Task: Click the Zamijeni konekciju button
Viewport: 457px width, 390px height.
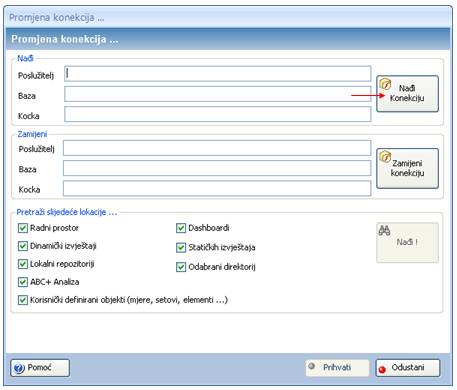Action: tap(407, 168)
